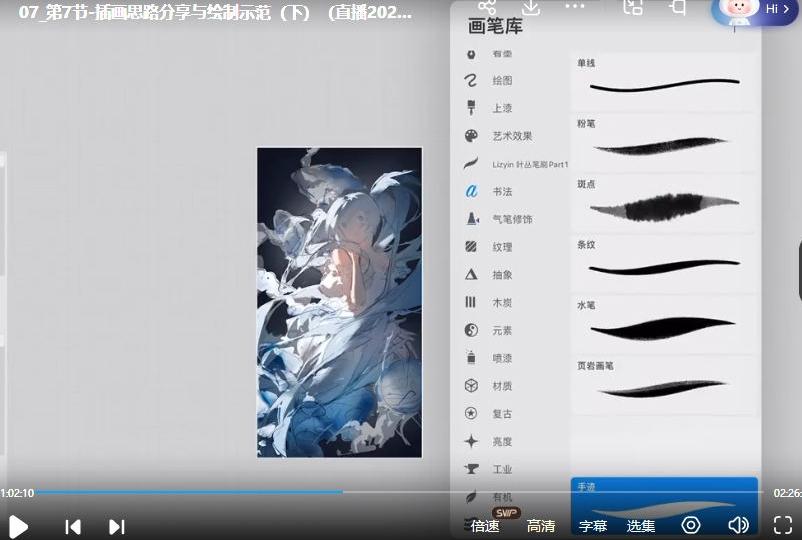Select the 艺术效果 palette icon
This screenshot has height=540, width=802.
pos(471,136)
